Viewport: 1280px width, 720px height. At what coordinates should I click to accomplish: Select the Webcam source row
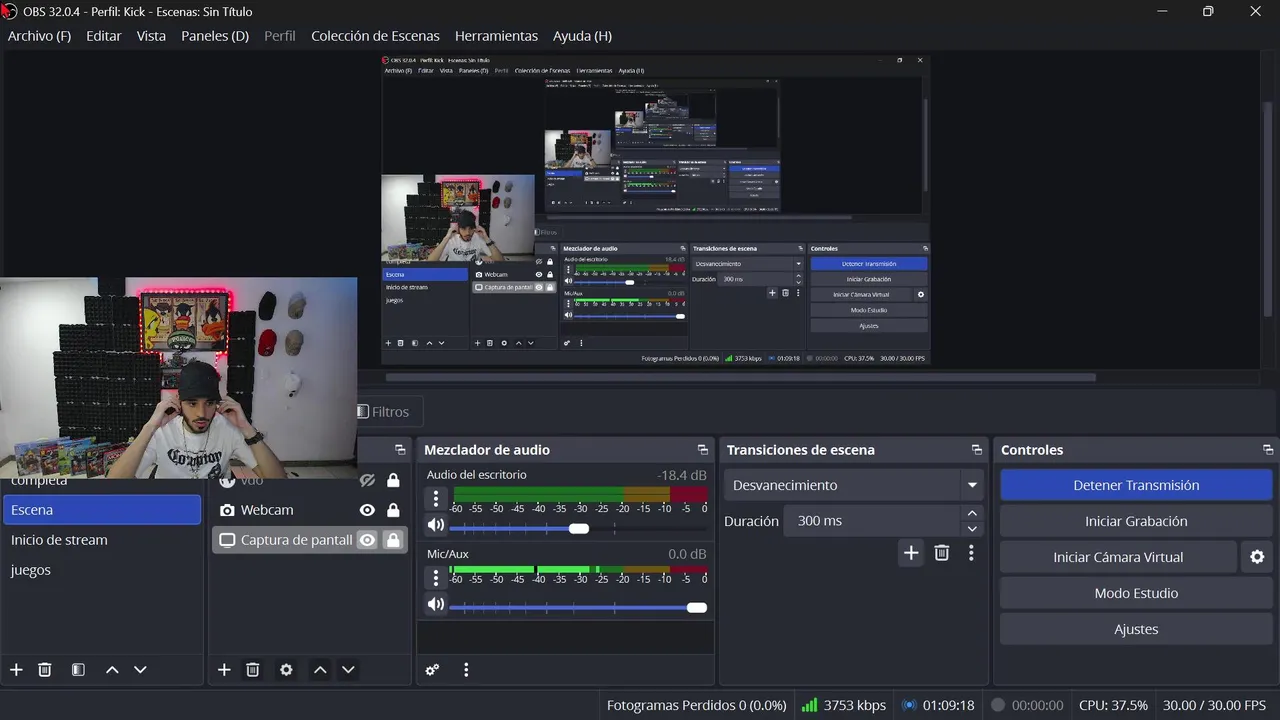(308, 510)
